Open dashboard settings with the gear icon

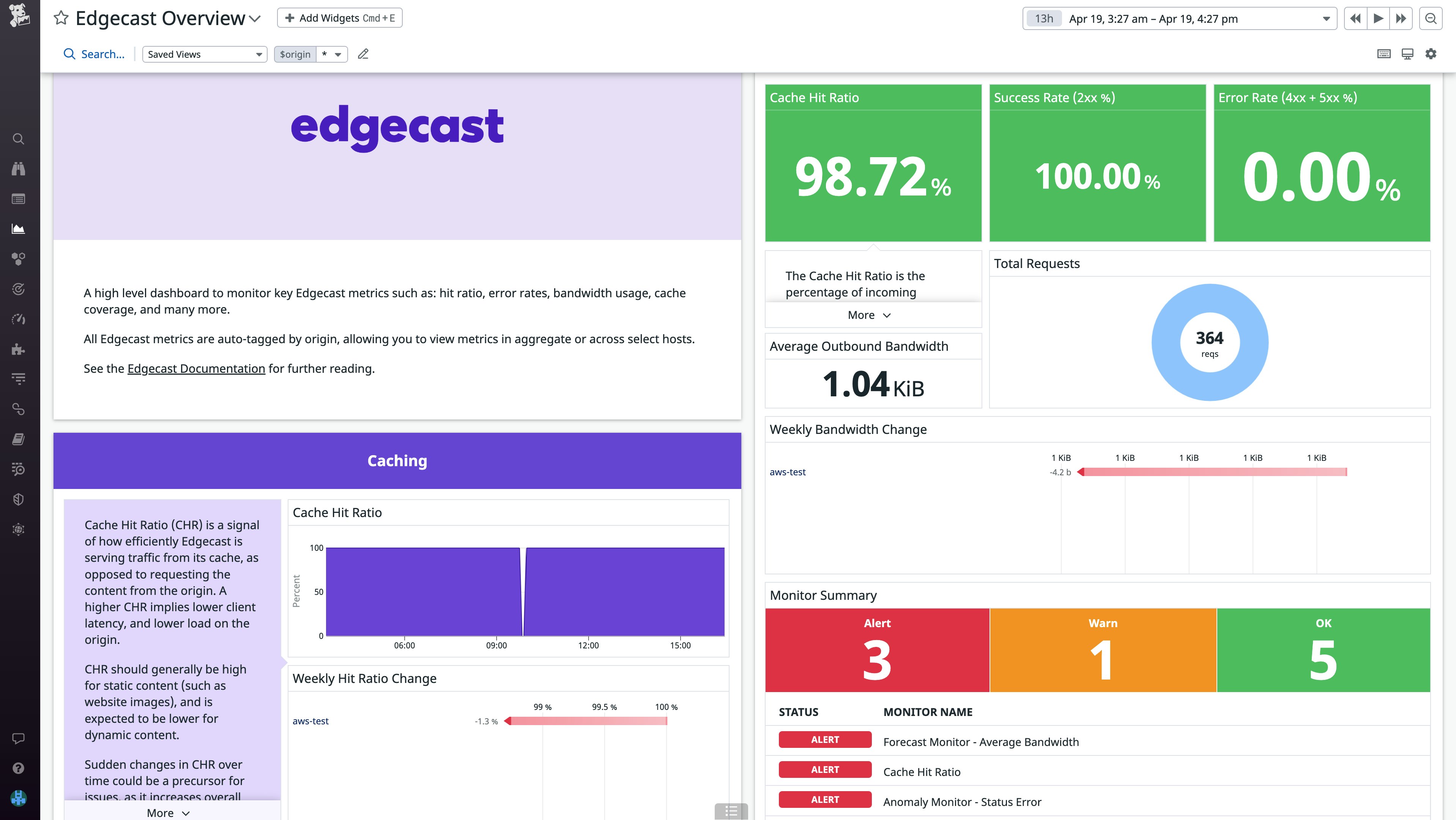[1432, 54]
